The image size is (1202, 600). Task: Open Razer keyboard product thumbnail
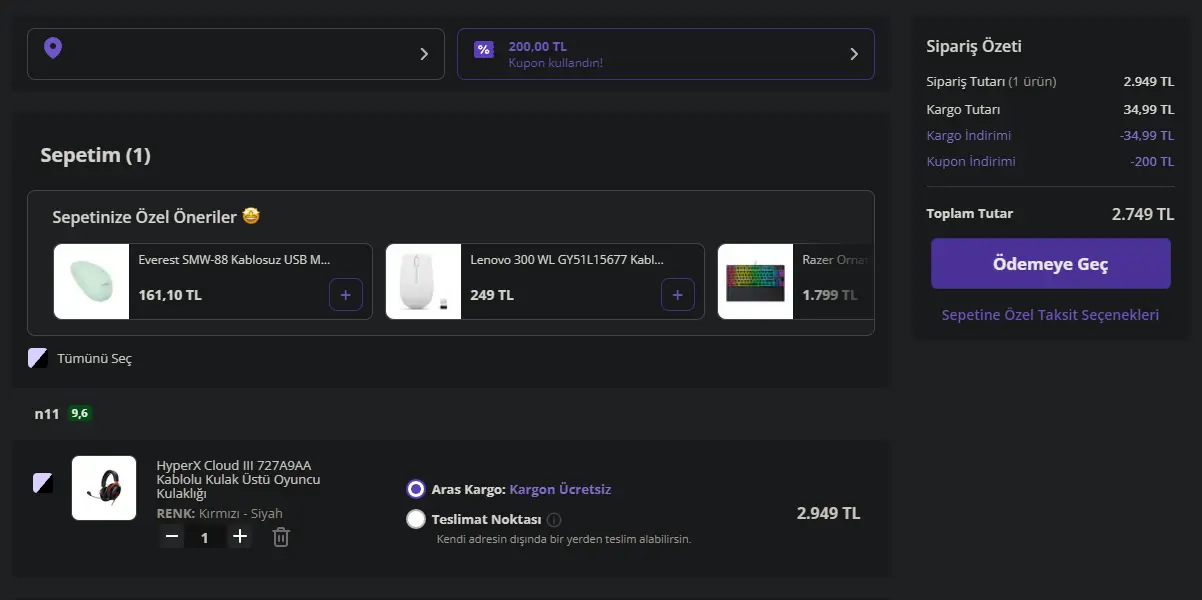coord(755,282)
